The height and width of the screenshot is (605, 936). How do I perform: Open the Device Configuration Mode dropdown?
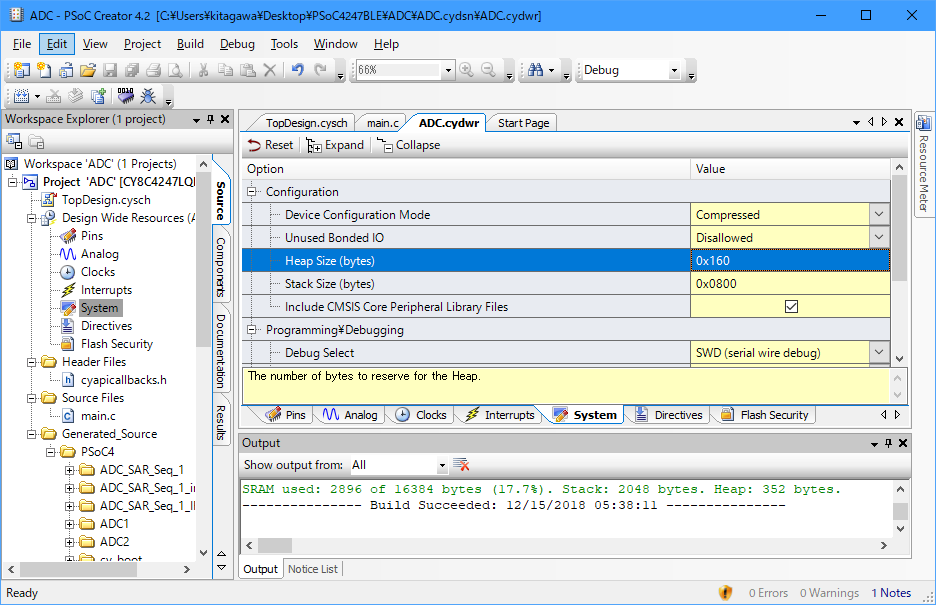pos(879,215)
